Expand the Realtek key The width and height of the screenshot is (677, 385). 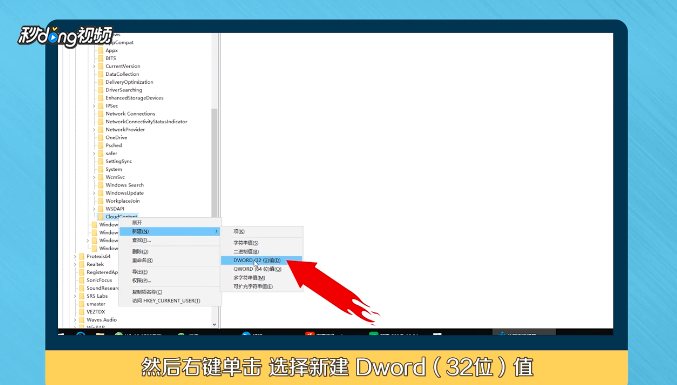[x=75, y=264]
